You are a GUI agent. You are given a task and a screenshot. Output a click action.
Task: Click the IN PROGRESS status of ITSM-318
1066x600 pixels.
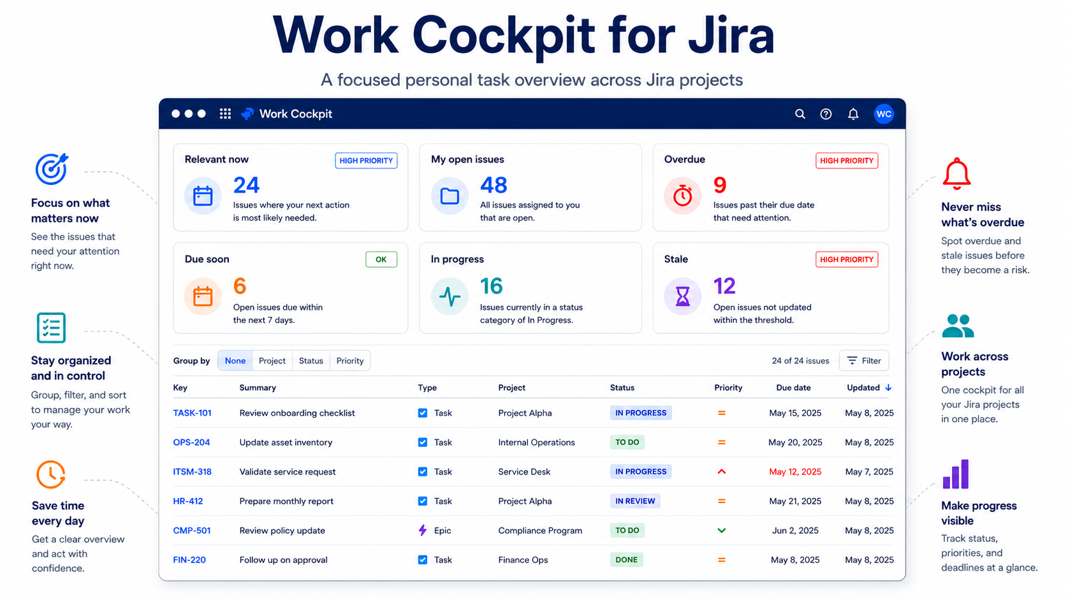click(640, 472)
